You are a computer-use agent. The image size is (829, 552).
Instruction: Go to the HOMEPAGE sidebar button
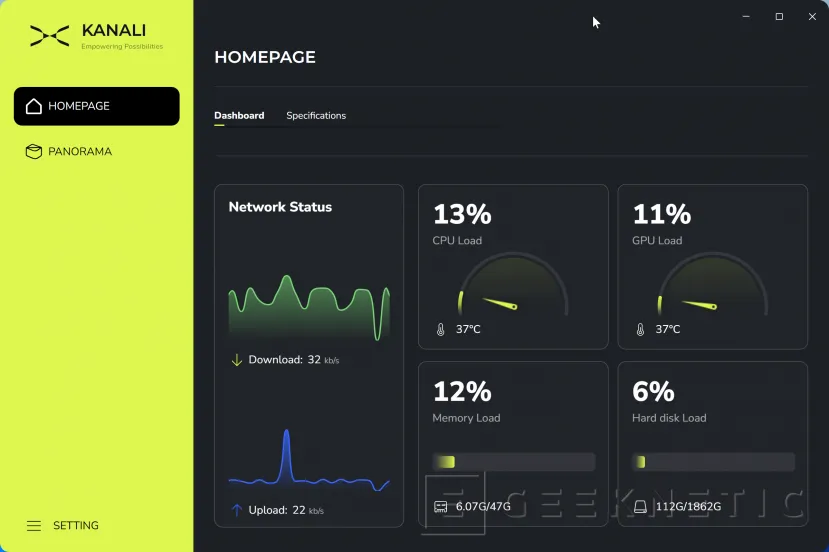[x=96, y=106]
